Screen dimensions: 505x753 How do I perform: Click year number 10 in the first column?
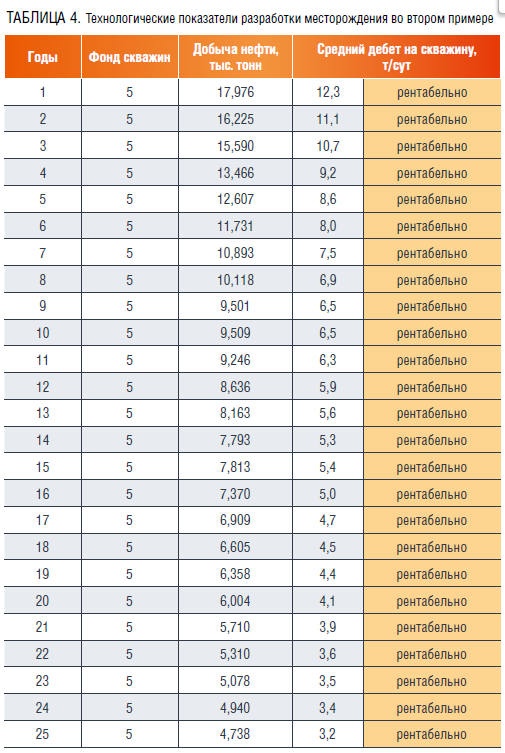(43, 333)
